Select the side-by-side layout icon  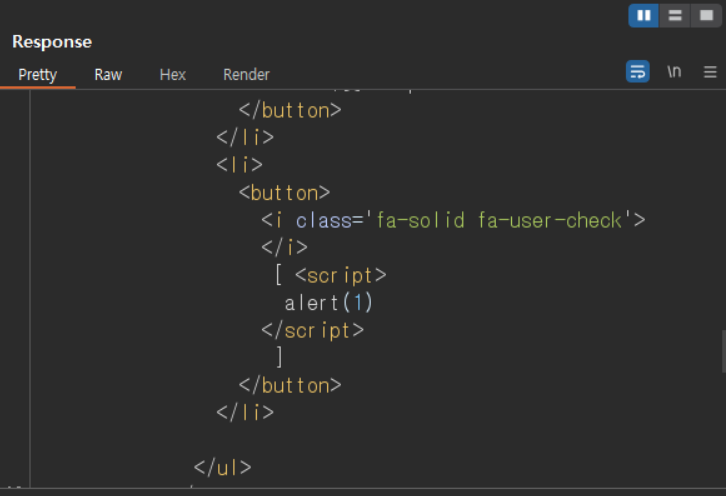pos(644,16)
